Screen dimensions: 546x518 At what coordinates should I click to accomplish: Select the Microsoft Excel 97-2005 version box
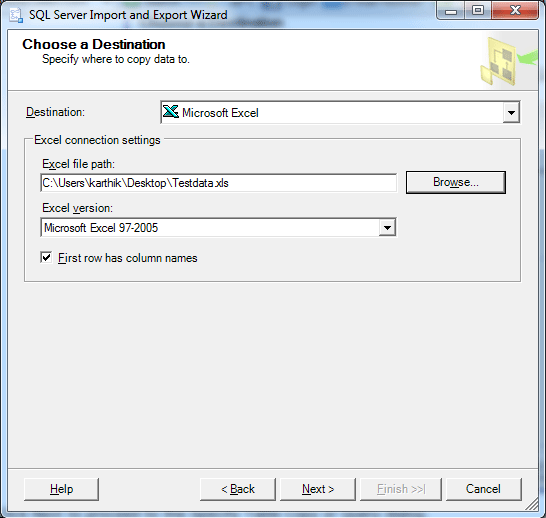click(x=218, y=228)
